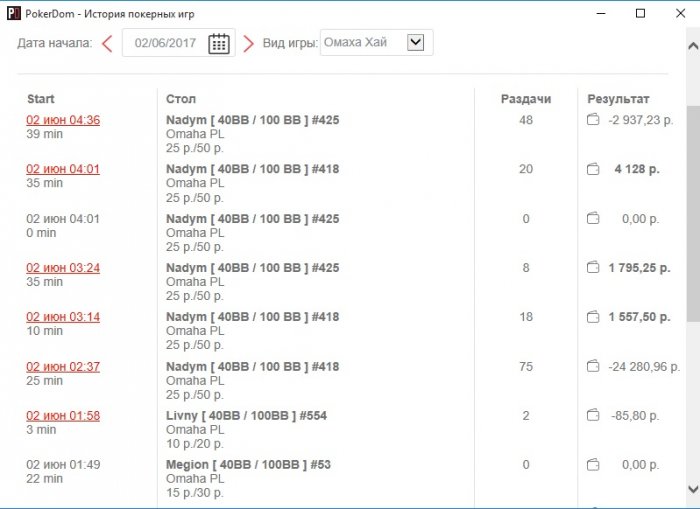Go to next date with right arrow
The width and height of the screenshot is (700, 509).
click(x=248, y=44)
